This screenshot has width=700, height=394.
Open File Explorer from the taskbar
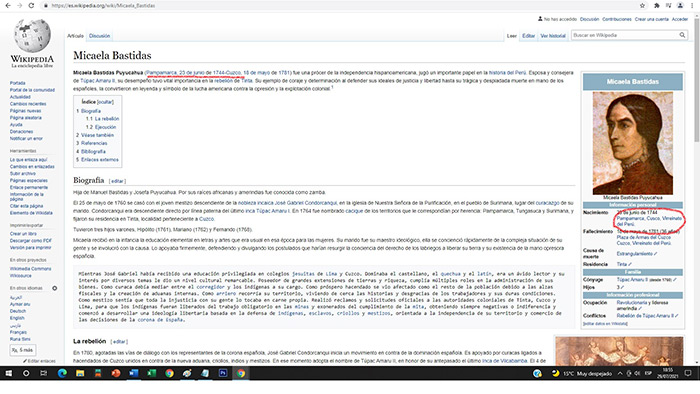(80, 373)
